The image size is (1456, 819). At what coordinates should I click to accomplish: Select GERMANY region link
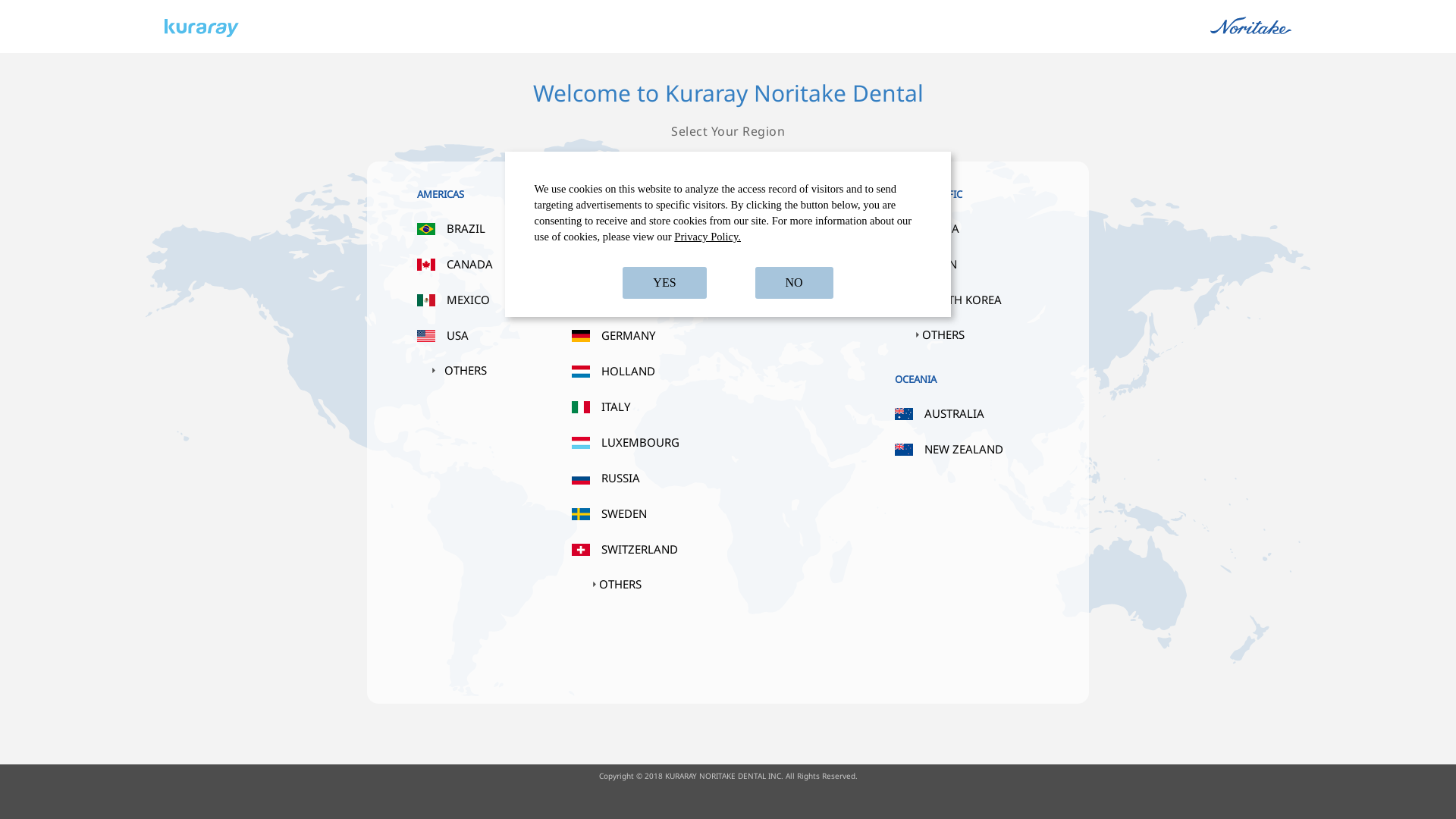628,335
